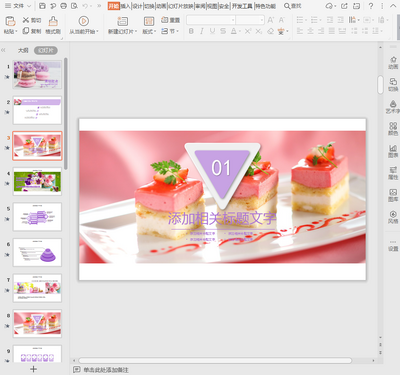The image size is (400, 375).
Task: Open the Transition (切换) sidebar panel
Action: (393, 85)
